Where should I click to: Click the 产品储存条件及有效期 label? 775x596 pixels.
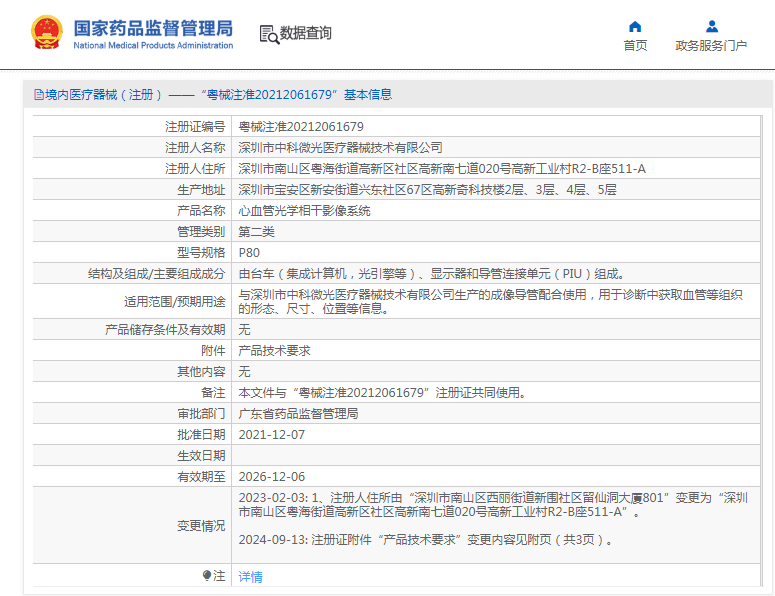click(165, 329)
